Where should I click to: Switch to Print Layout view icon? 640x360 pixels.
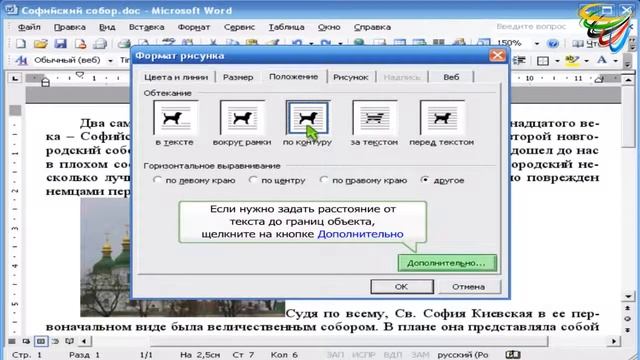pyautogui.click(x=41, y=341)
